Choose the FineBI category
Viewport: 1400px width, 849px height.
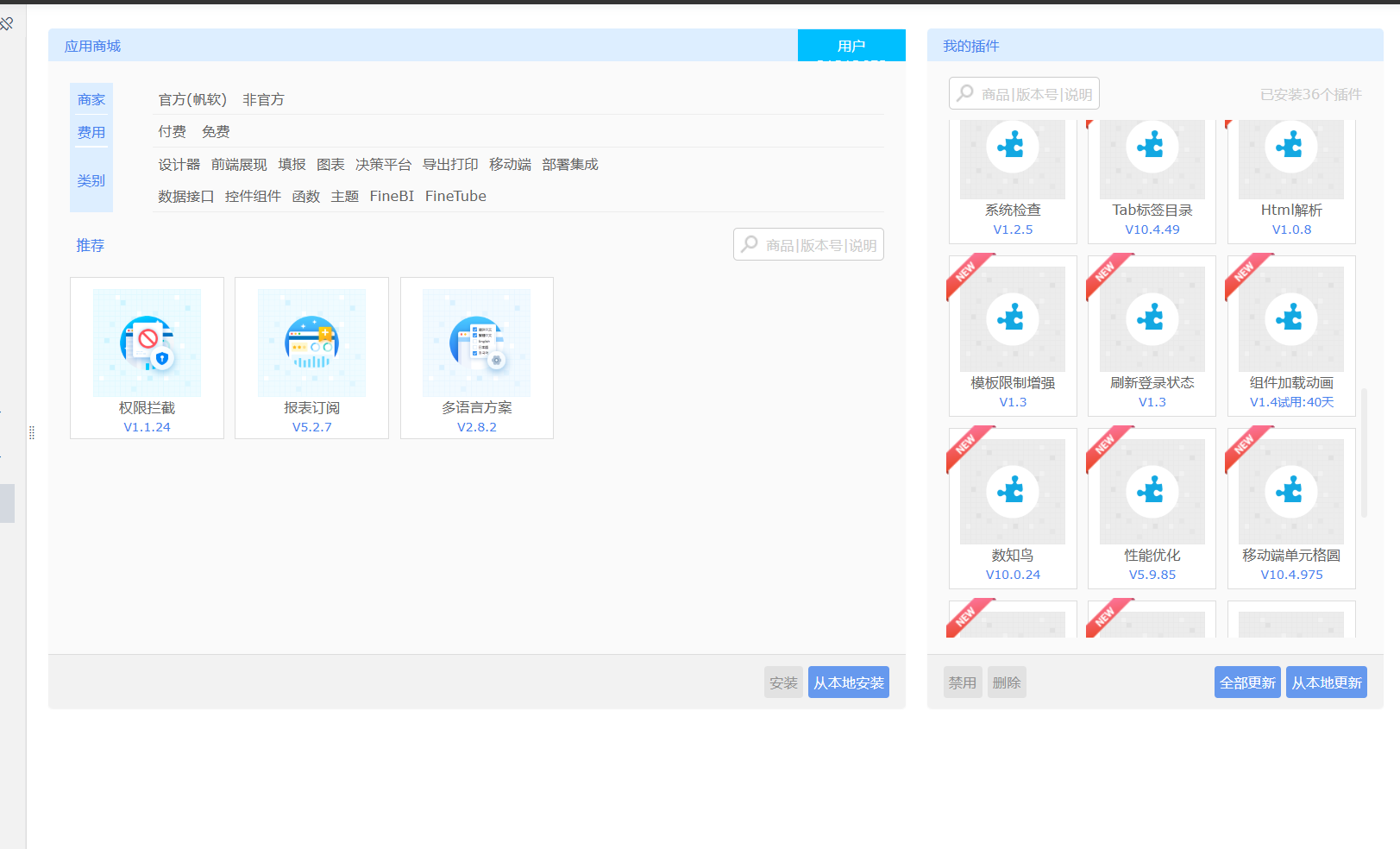pyautogui.click(x=392, y=197)
